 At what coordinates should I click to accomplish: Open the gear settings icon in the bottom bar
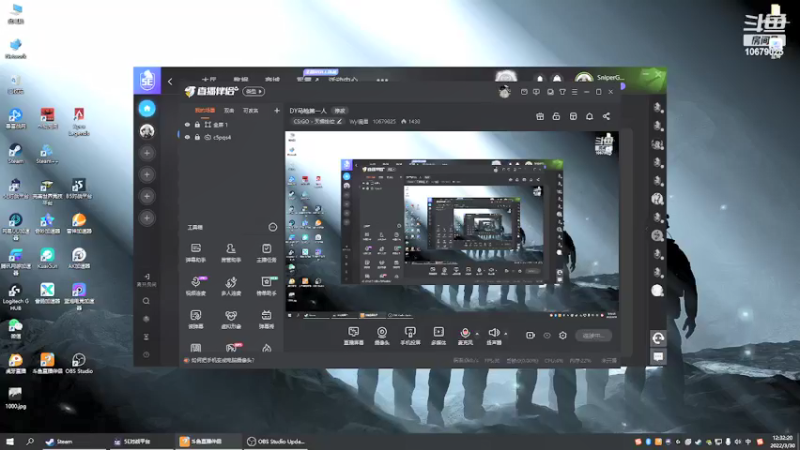563,335
